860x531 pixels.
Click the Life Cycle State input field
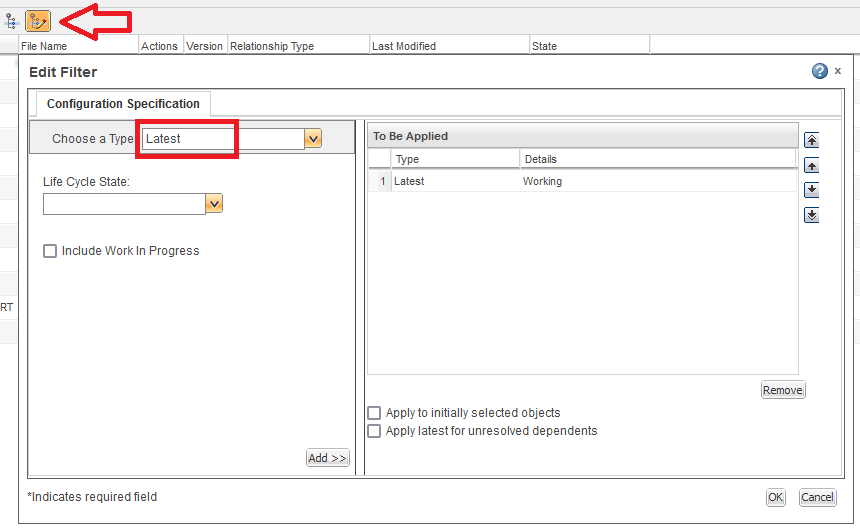(124, 204)
